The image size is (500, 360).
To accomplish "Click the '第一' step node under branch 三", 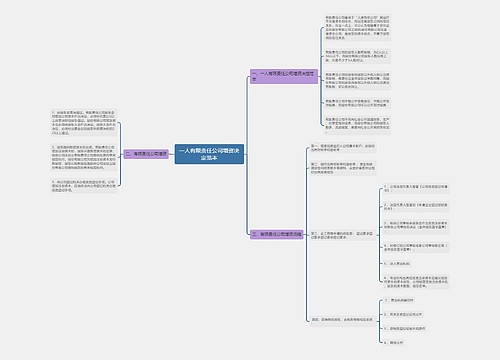I will point(343,148).
